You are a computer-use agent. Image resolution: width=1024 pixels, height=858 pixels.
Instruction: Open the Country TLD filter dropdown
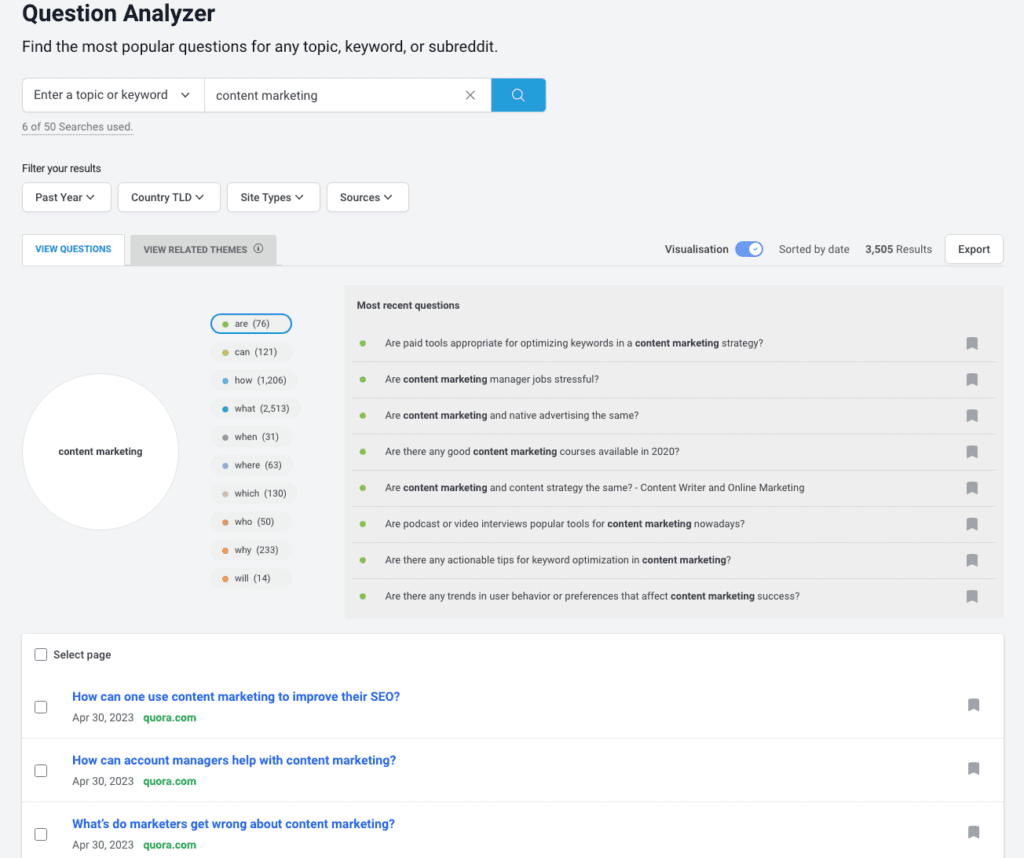168,197
